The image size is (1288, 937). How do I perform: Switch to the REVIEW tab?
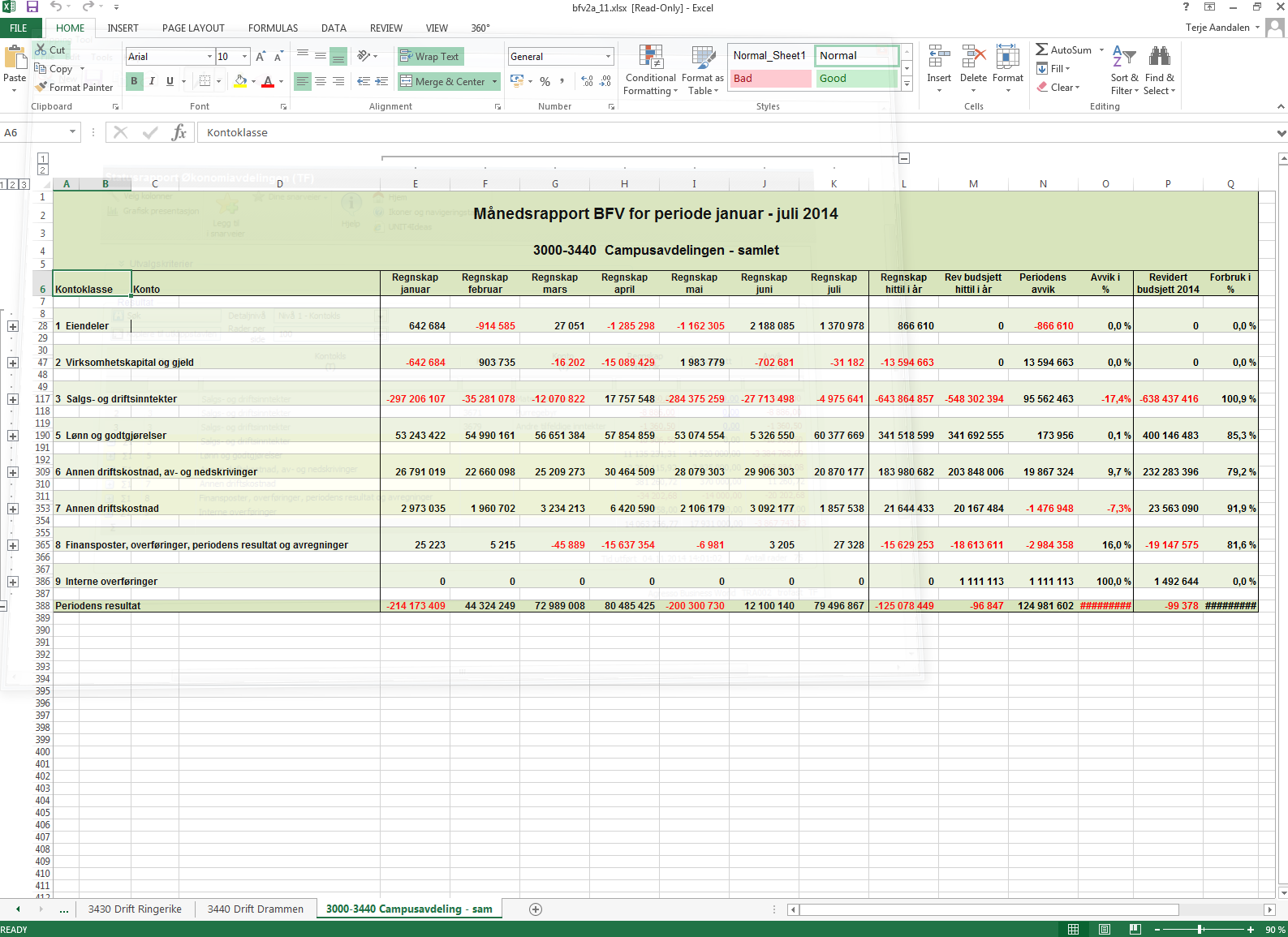point(386,28)
